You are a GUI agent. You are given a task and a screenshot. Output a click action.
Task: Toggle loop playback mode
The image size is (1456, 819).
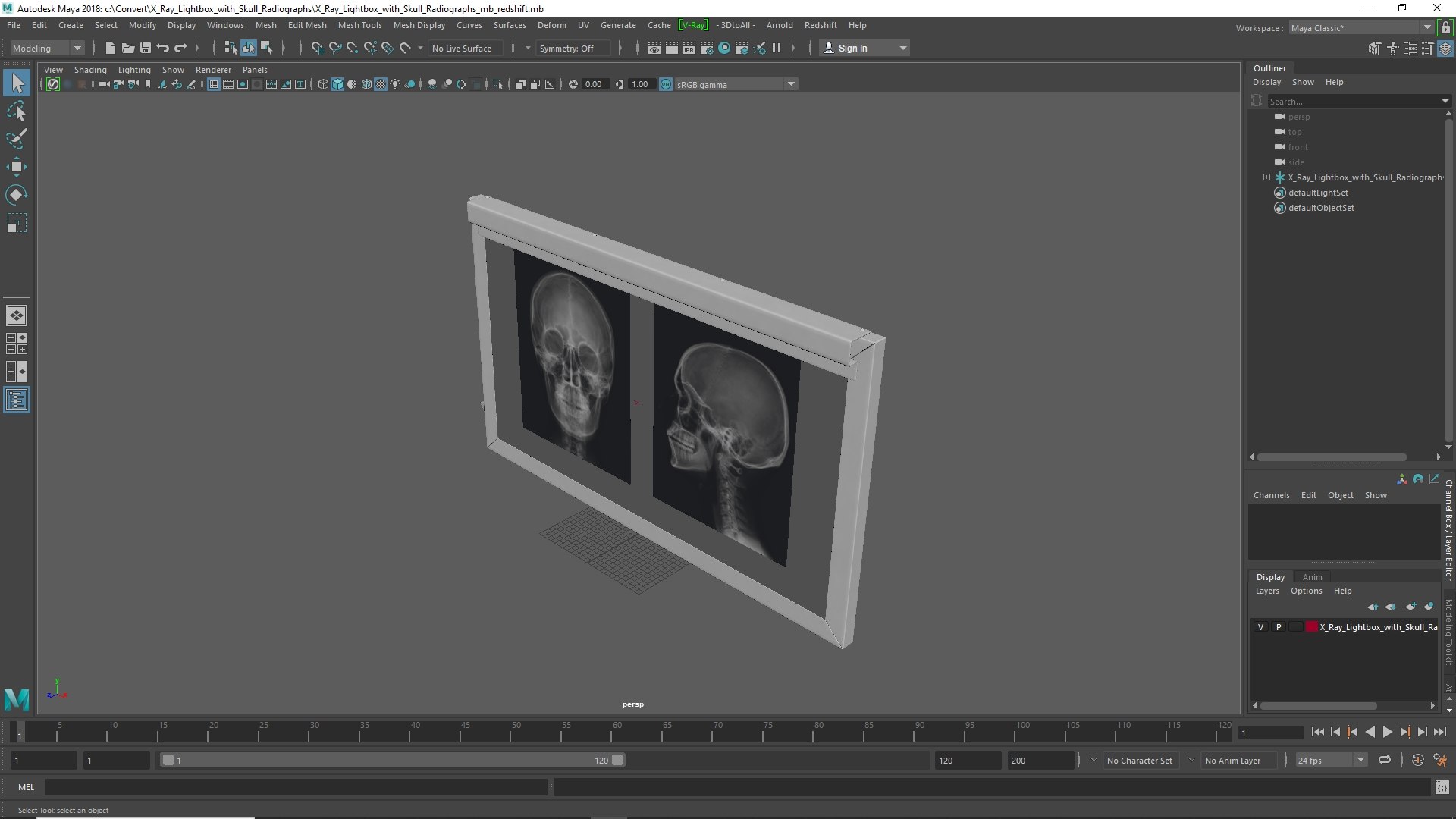(1385, 760)
